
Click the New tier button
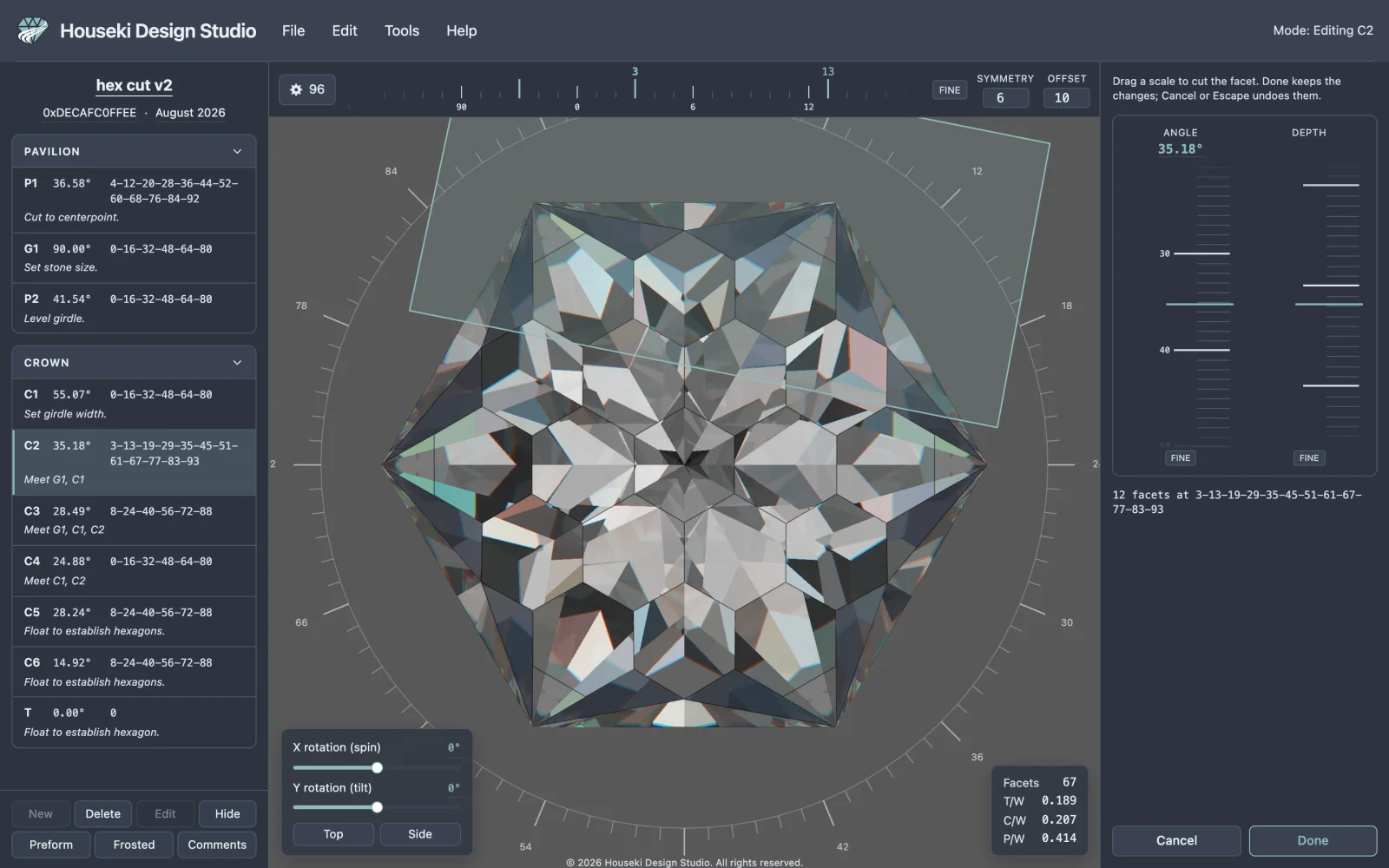(x=41, y=814)
